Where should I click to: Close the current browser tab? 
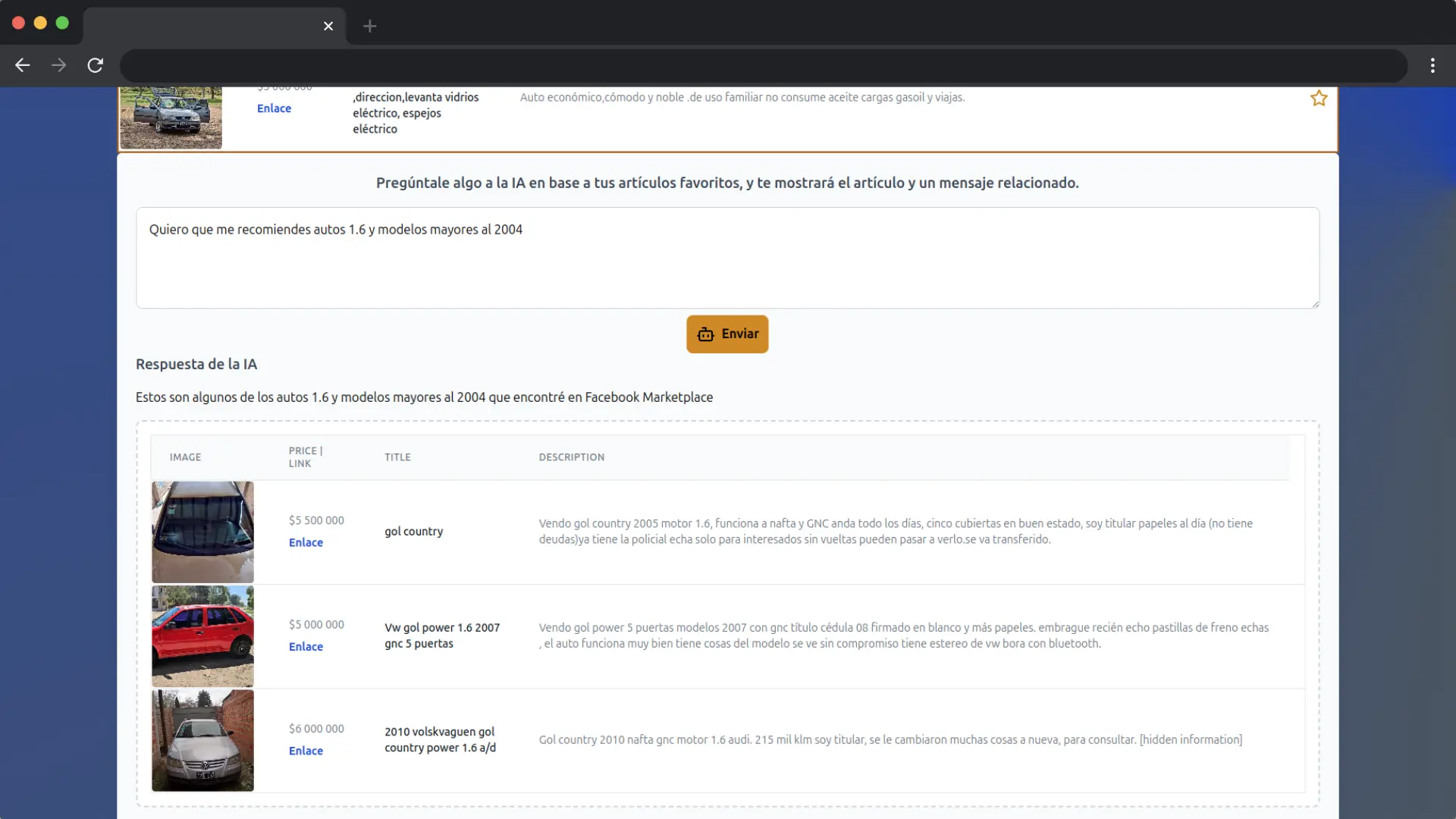(x=328, y=26)
